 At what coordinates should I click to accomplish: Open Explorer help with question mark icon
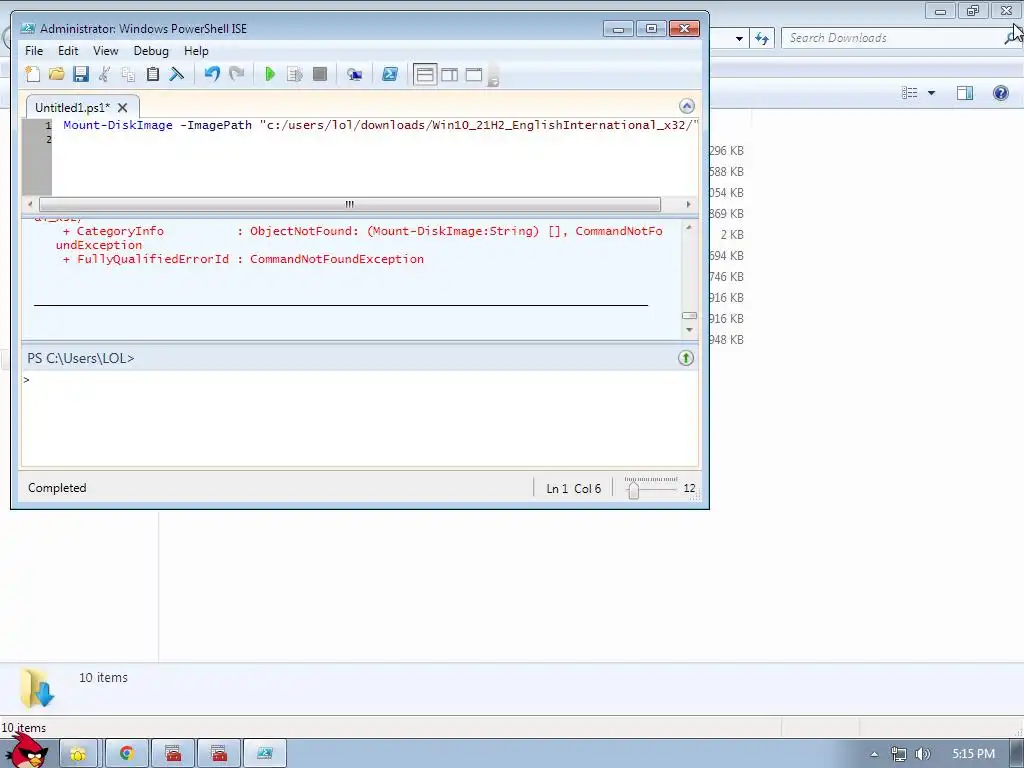pos(1000,93)
